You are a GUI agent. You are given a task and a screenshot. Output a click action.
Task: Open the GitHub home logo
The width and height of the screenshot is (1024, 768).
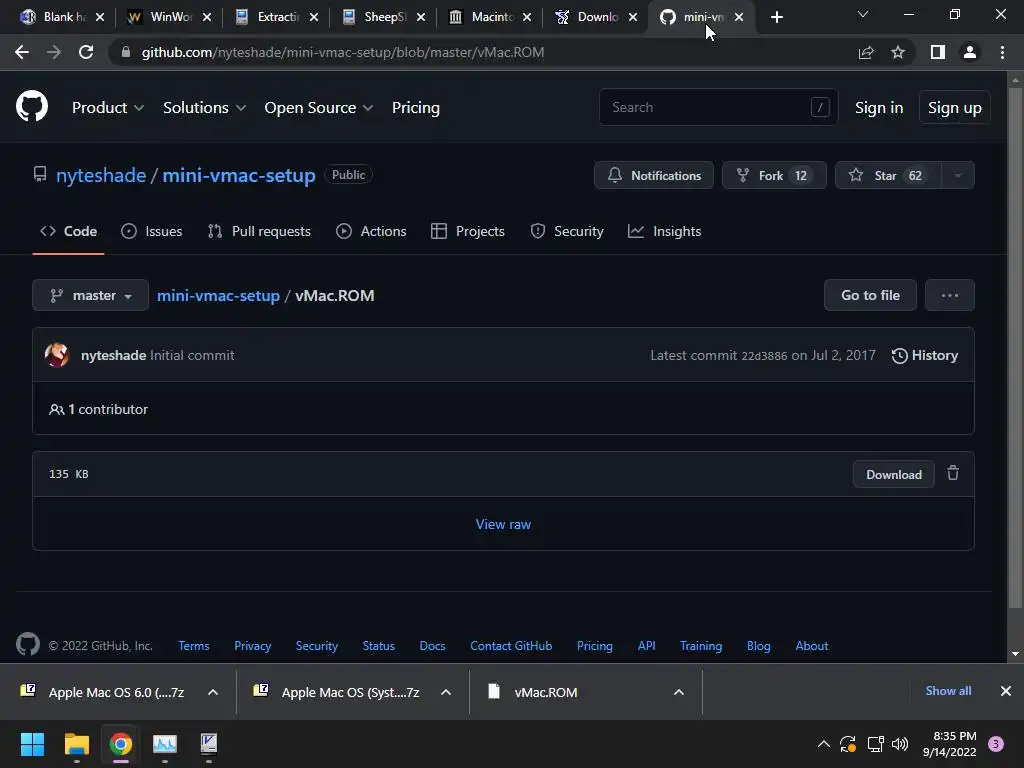click(x=31, y=107)
